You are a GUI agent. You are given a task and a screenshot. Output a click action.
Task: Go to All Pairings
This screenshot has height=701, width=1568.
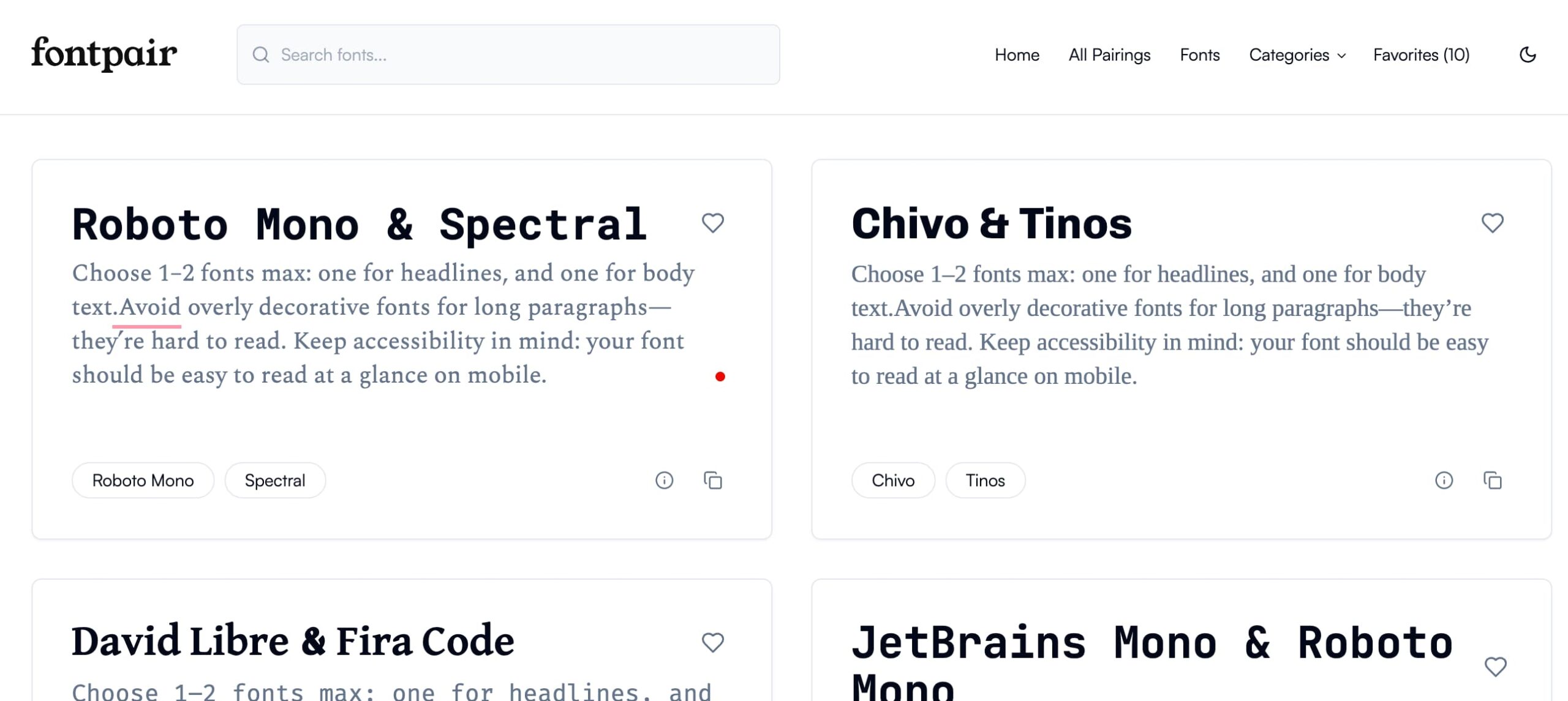(x=1109, y=54)
